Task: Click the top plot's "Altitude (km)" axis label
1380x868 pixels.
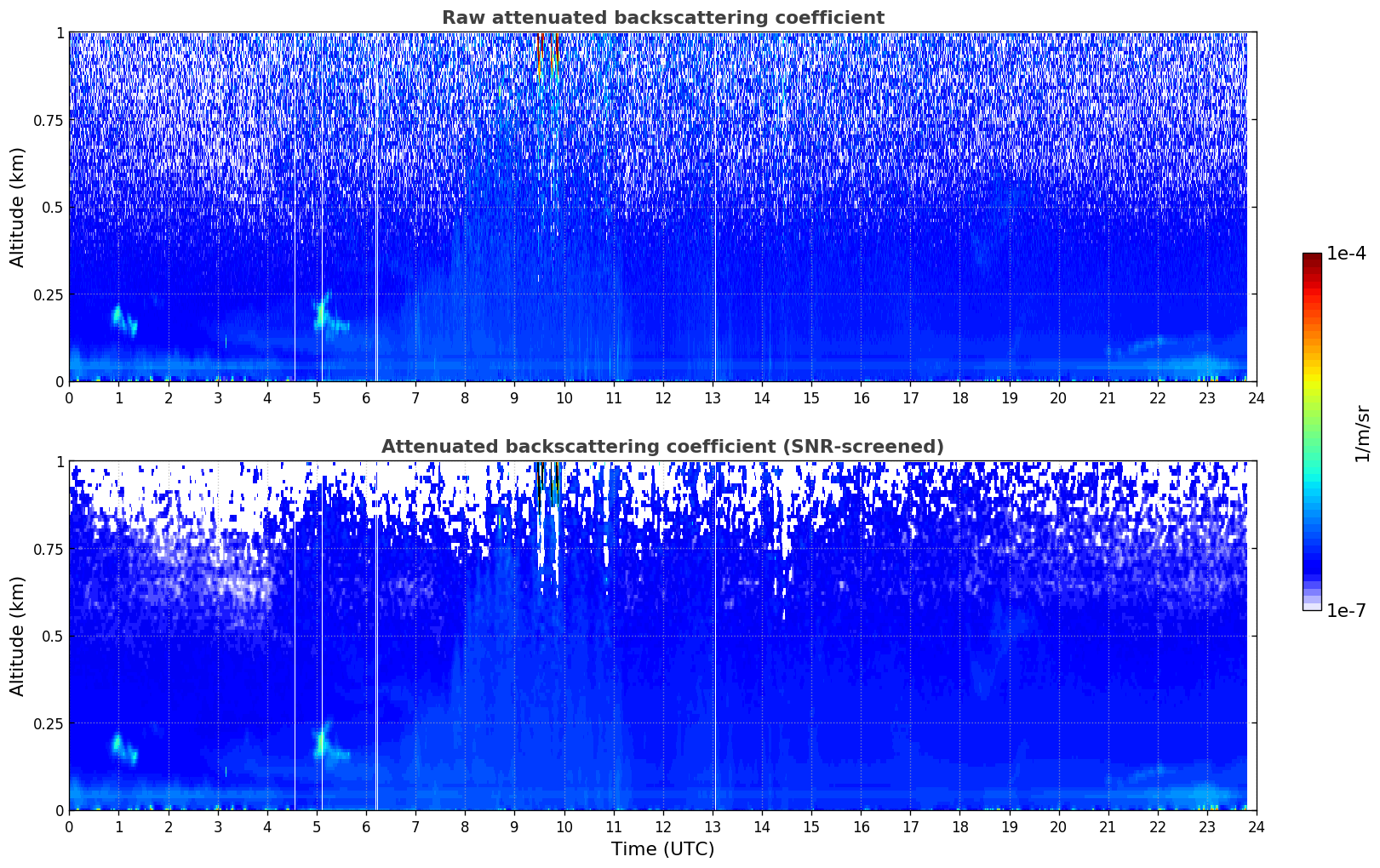Action: point(18,207)
